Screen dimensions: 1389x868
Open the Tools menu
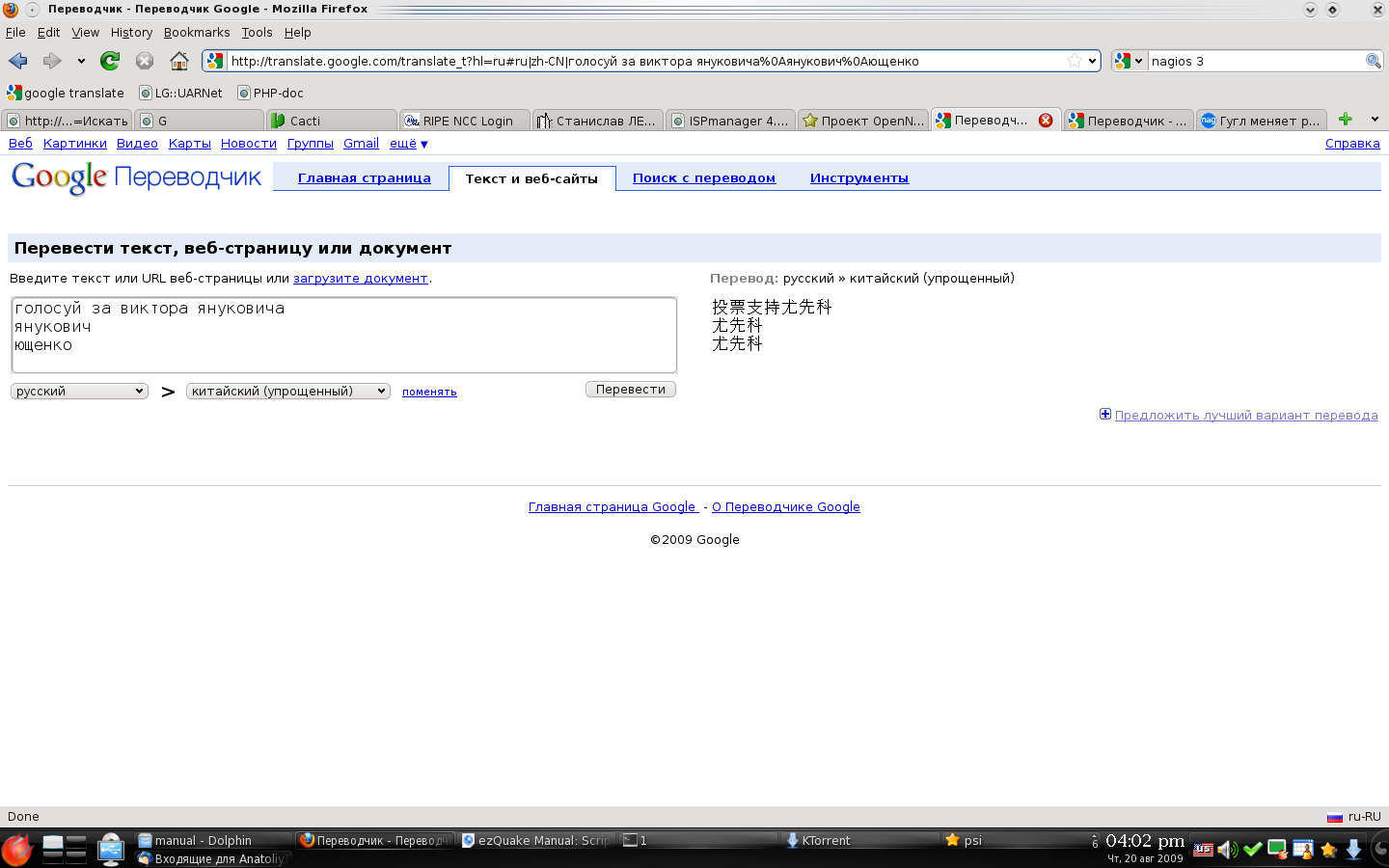point(257,32)
